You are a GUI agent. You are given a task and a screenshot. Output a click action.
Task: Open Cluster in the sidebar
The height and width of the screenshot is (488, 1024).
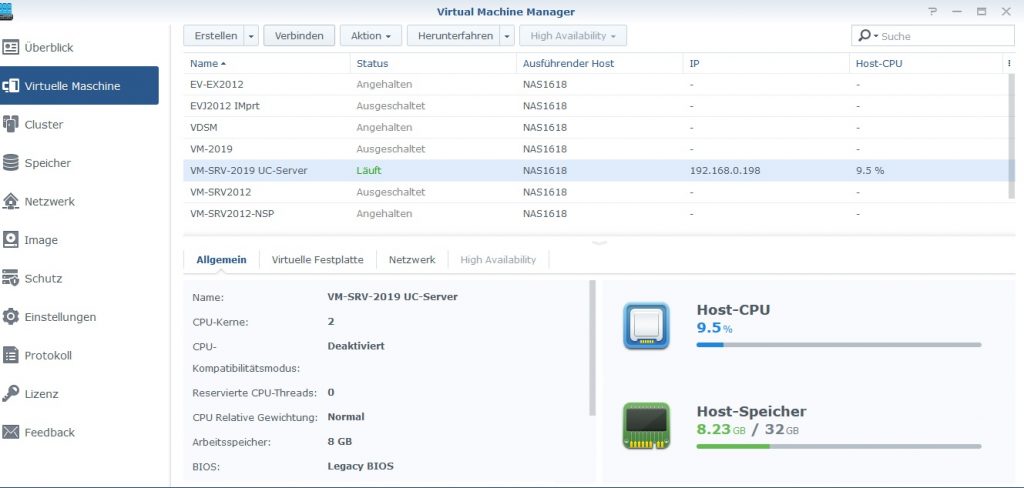(x=79, y=124)
